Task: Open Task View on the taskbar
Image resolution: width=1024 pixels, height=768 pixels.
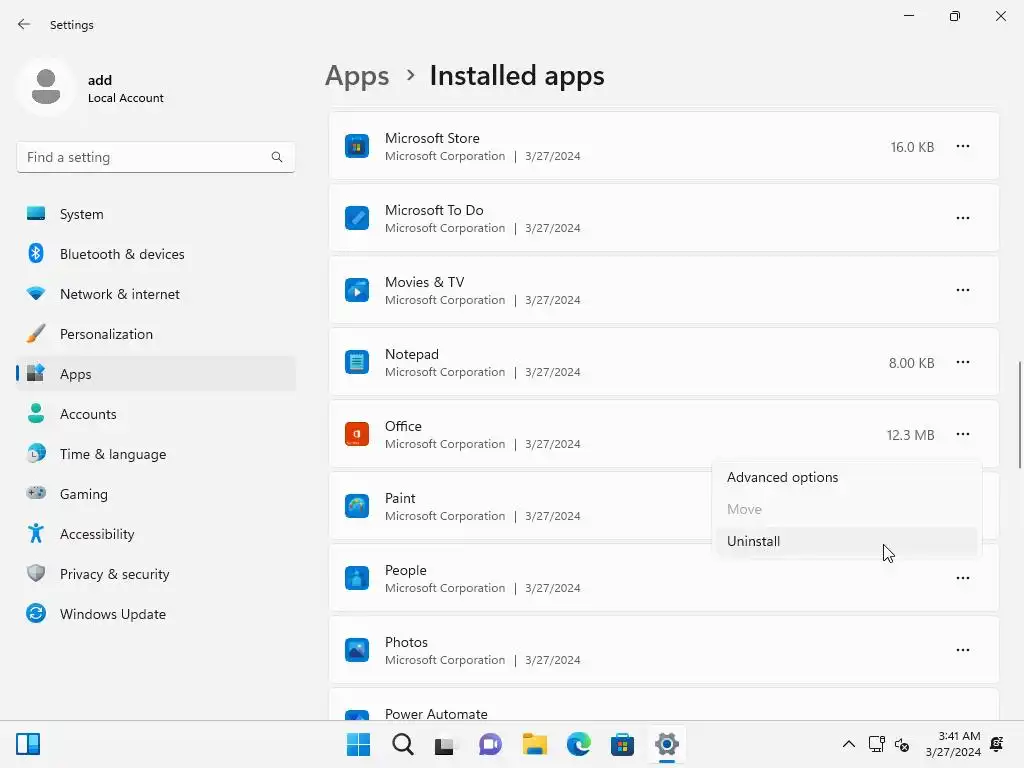Action: click(x=446, y=744)
